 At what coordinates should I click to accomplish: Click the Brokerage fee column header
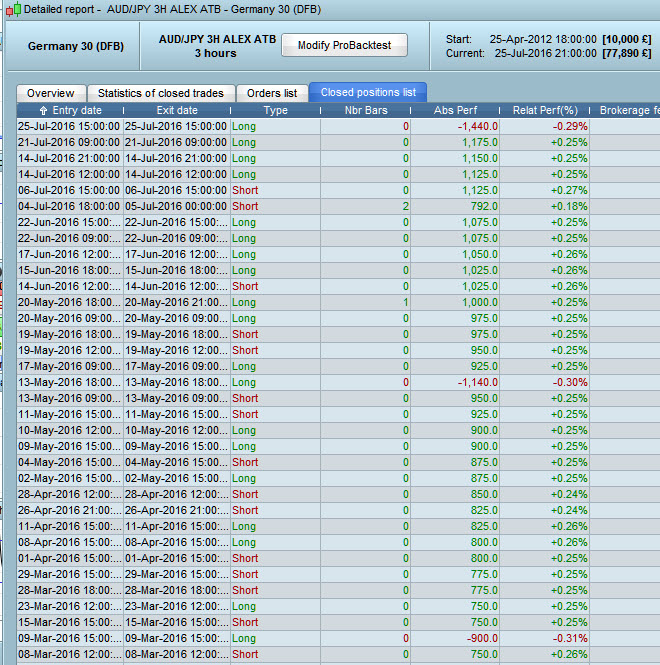[625, 110]
